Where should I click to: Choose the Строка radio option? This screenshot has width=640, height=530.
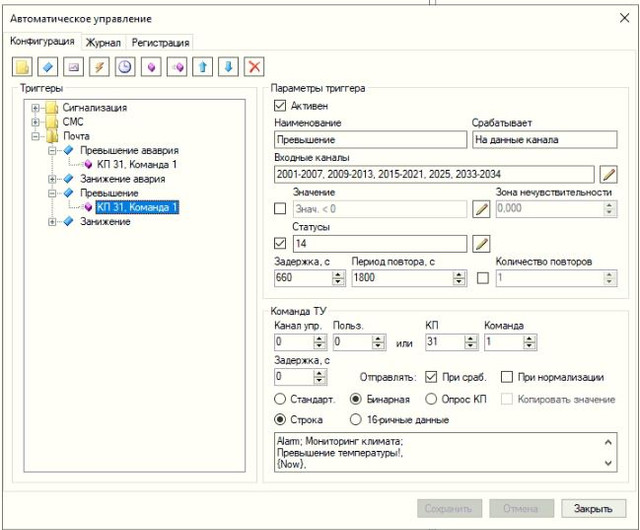pyautogui.click(x=280, y=419)
